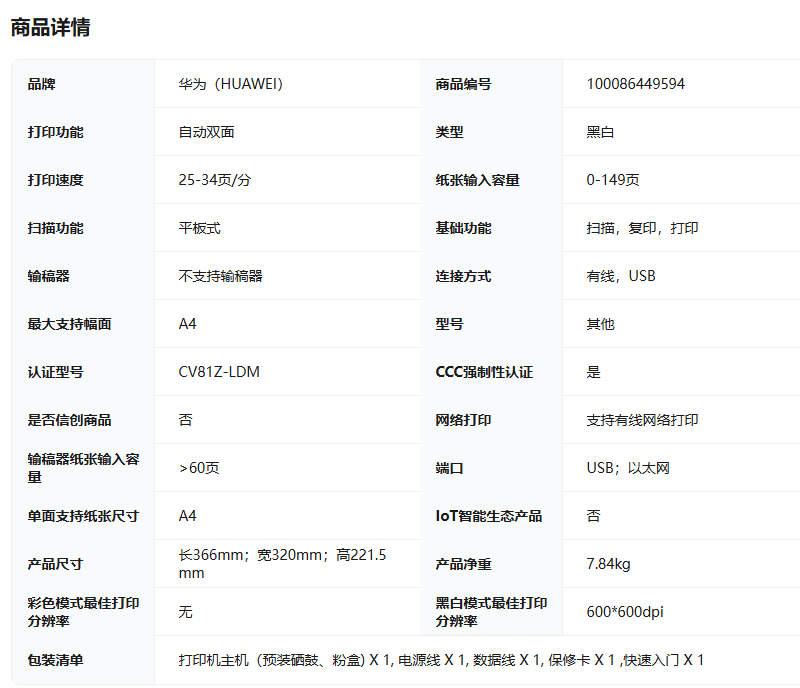
Task: Click the 认证型号 label
Action: (x=55, y=372)
